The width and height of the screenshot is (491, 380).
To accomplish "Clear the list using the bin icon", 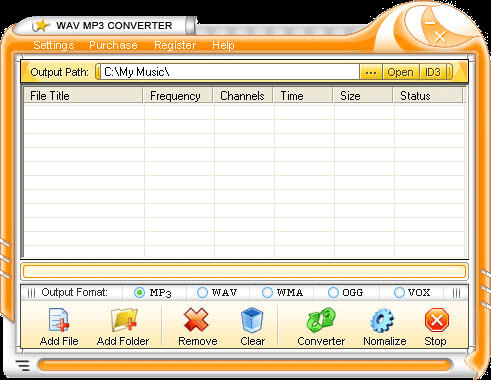I will 252,320.
